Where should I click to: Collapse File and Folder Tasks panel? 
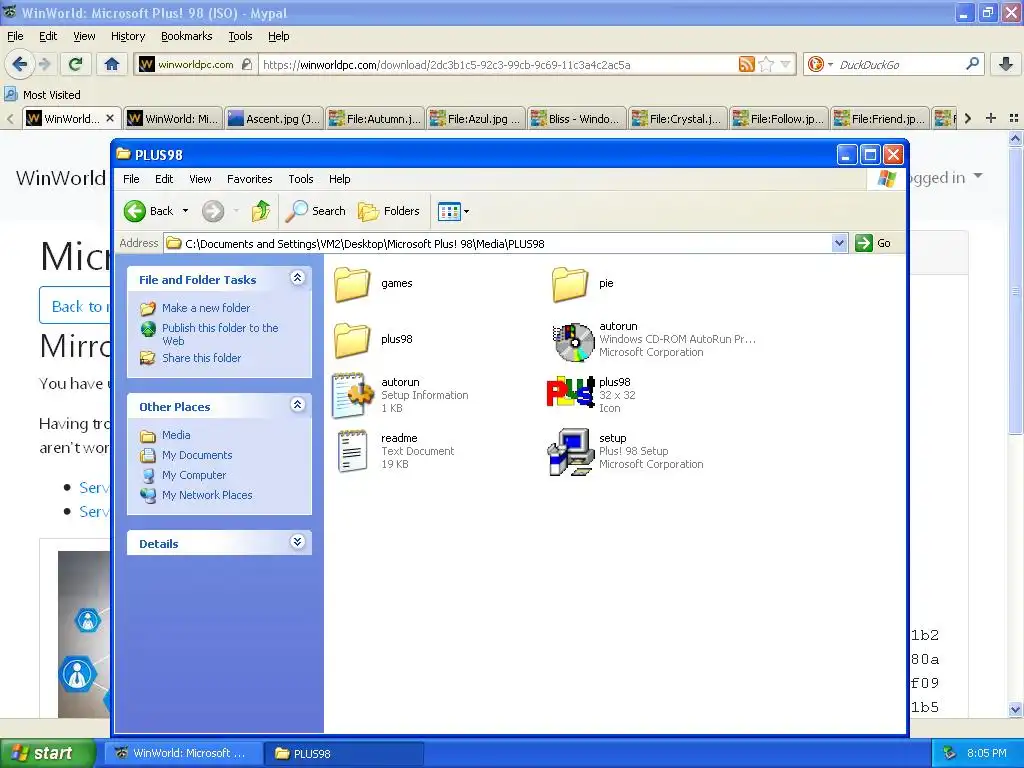coord(297,278)
